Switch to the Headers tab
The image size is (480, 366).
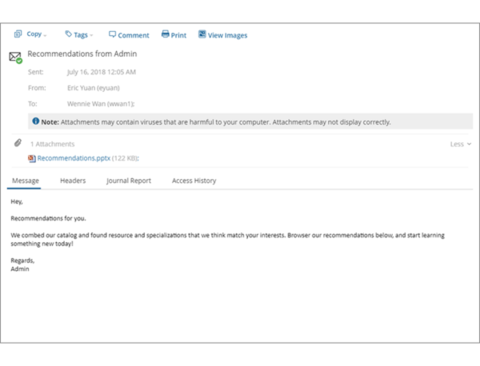(x=73, y=181)
